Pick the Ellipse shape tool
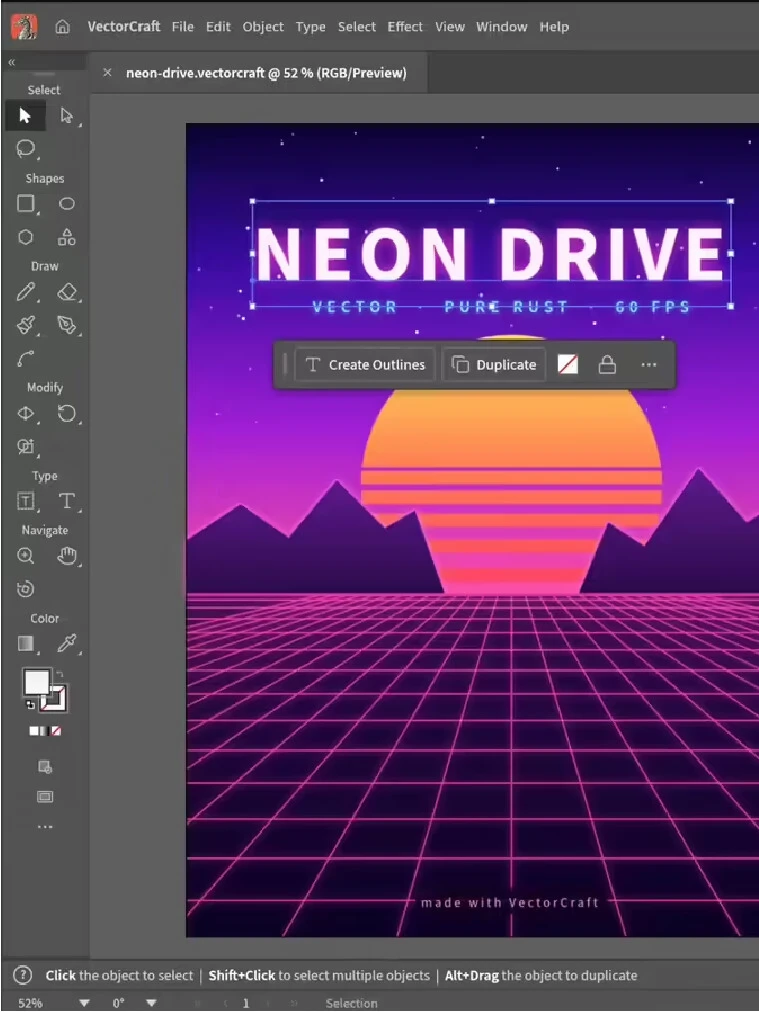Screen dimensions: 759x1012 (x=66, y=204)
